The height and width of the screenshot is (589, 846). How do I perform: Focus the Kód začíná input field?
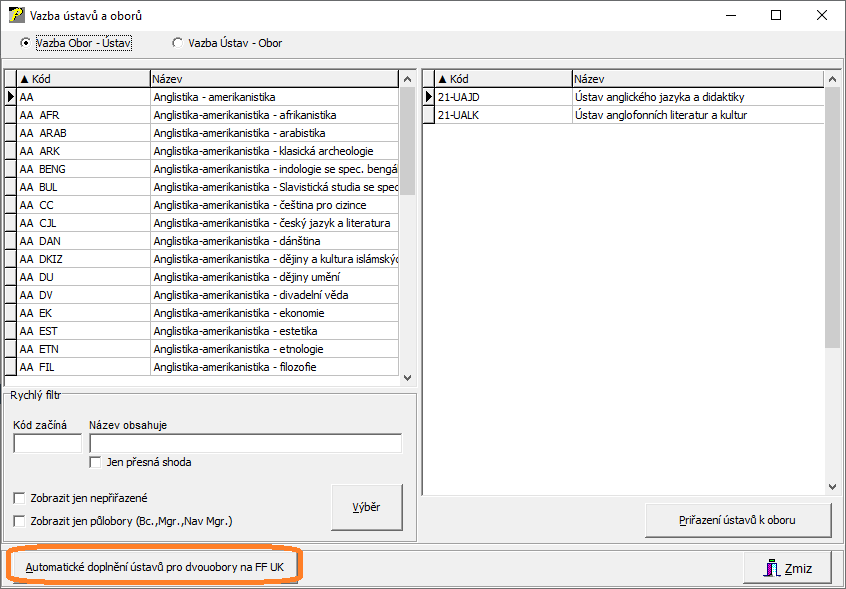[x=47, y=443]
